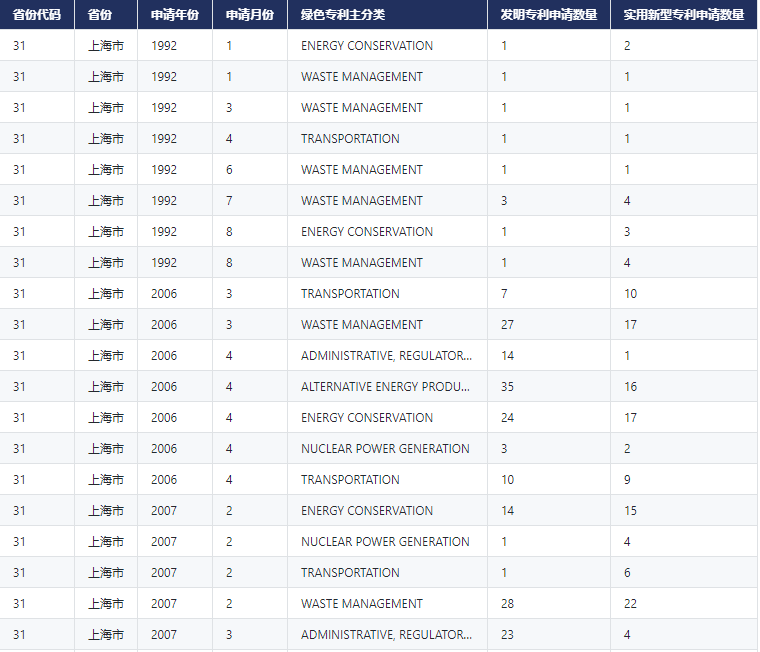Click TRANSPORTATION cell in 2007 month 2 row

(x=387, y=573)
